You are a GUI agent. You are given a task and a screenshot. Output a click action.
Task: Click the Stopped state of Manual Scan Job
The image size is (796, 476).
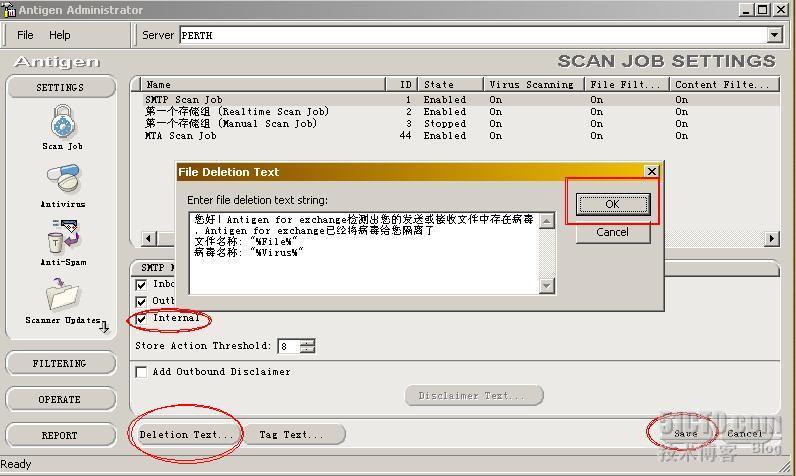tap(445, 124)
